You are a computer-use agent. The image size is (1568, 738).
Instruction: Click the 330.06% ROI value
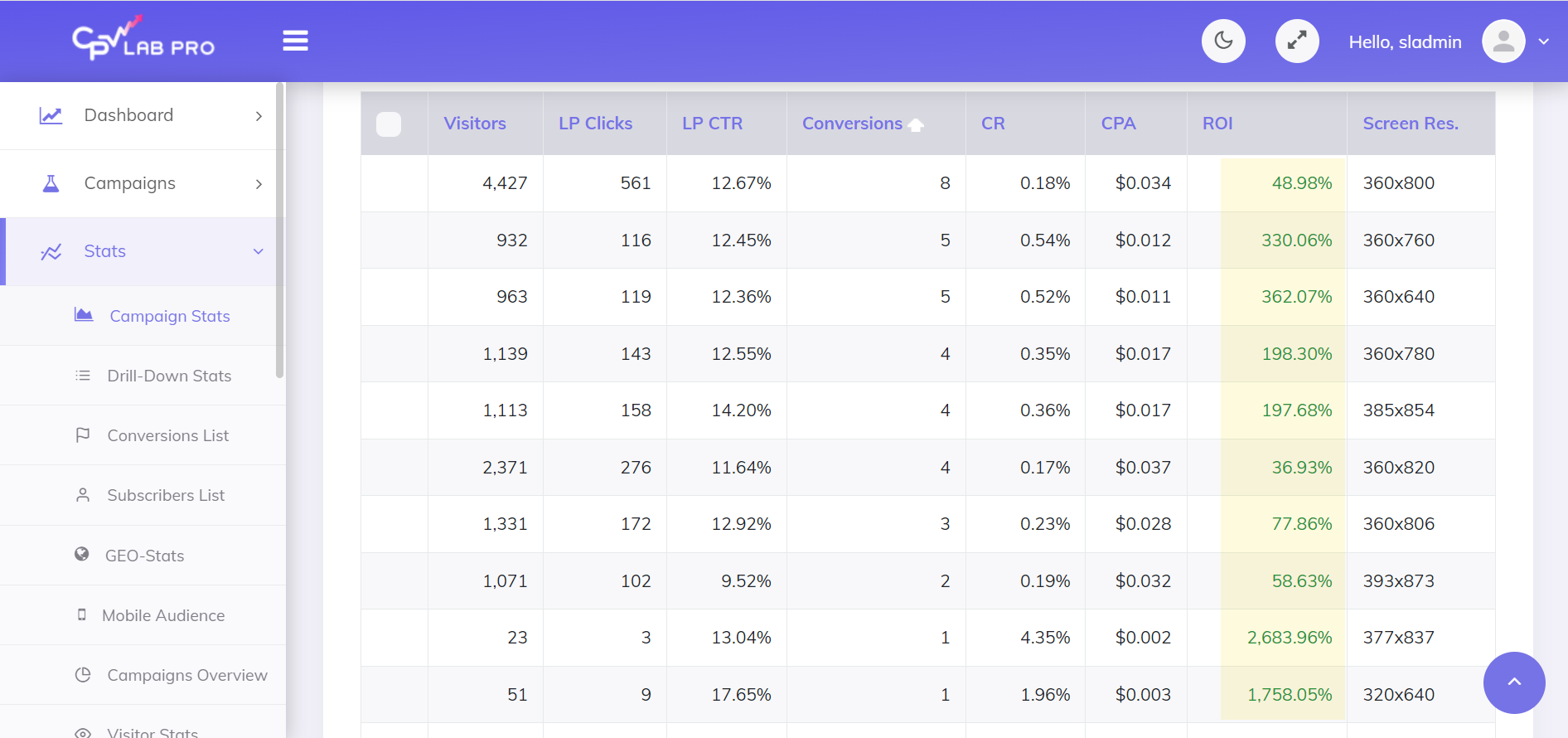1296,240
